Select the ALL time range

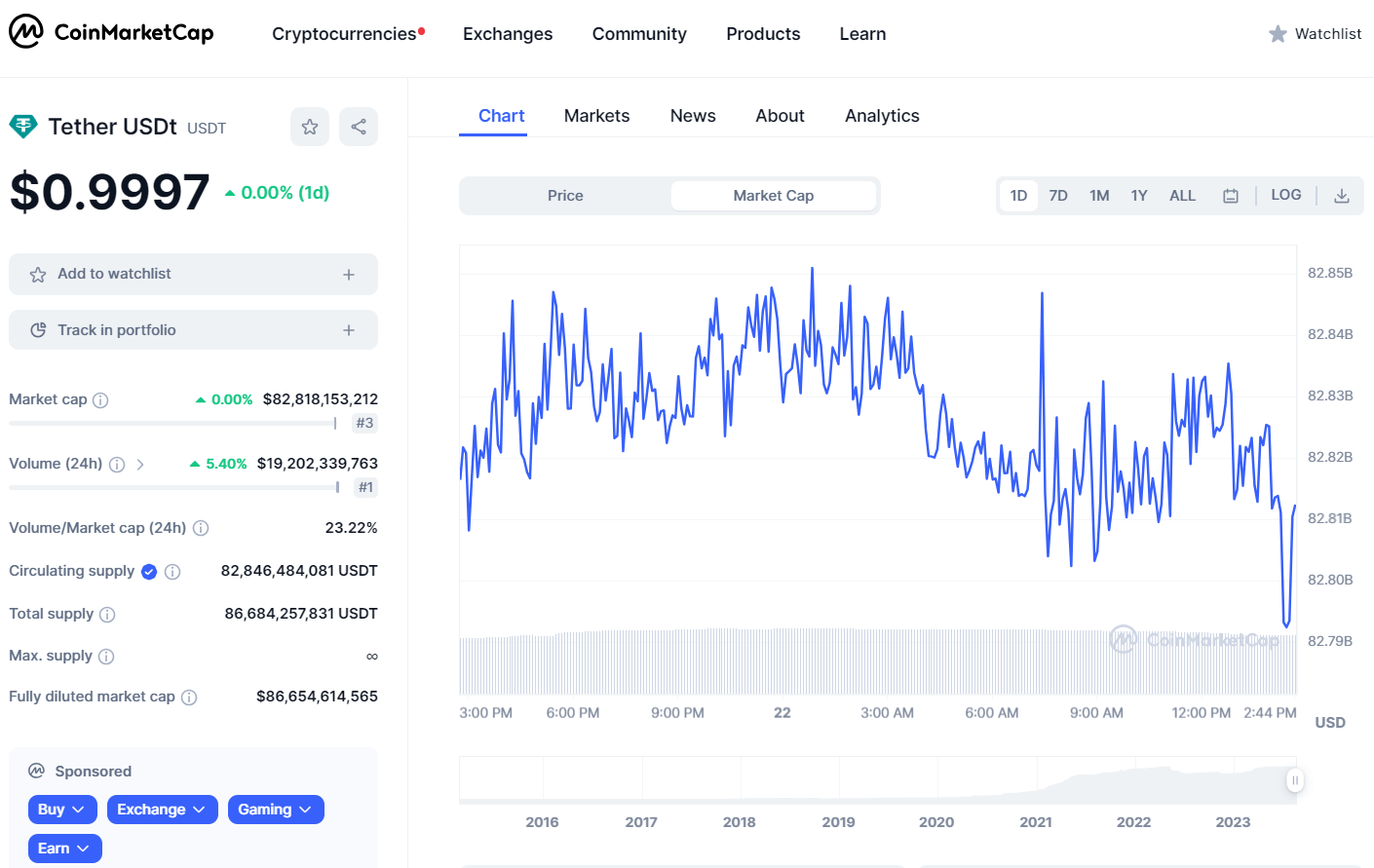tap(1182, 196)
